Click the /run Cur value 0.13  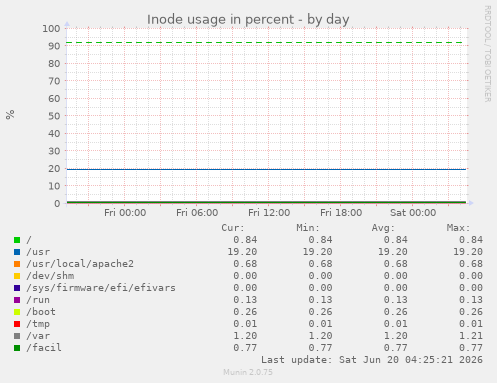tap(245, 300)
